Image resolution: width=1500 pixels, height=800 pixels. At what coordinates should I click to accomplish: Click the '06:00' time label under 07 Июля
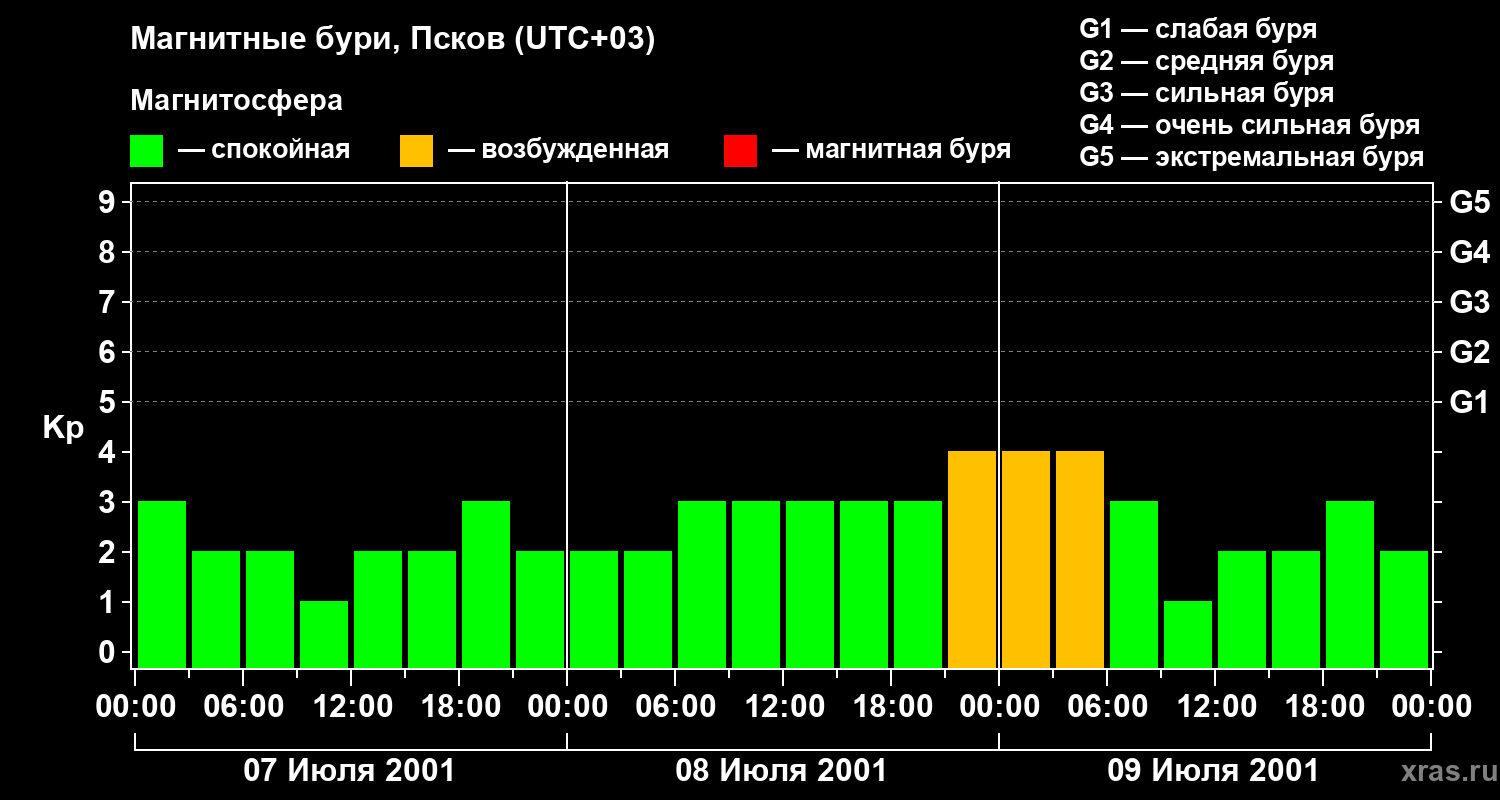point(243,707)
